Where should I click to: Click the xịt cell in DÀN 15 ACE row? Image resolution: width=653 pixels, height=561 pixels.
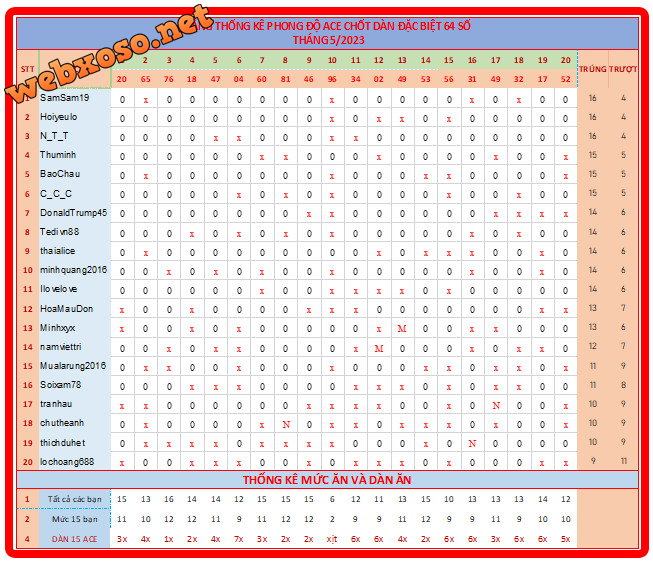click(332, 539)
